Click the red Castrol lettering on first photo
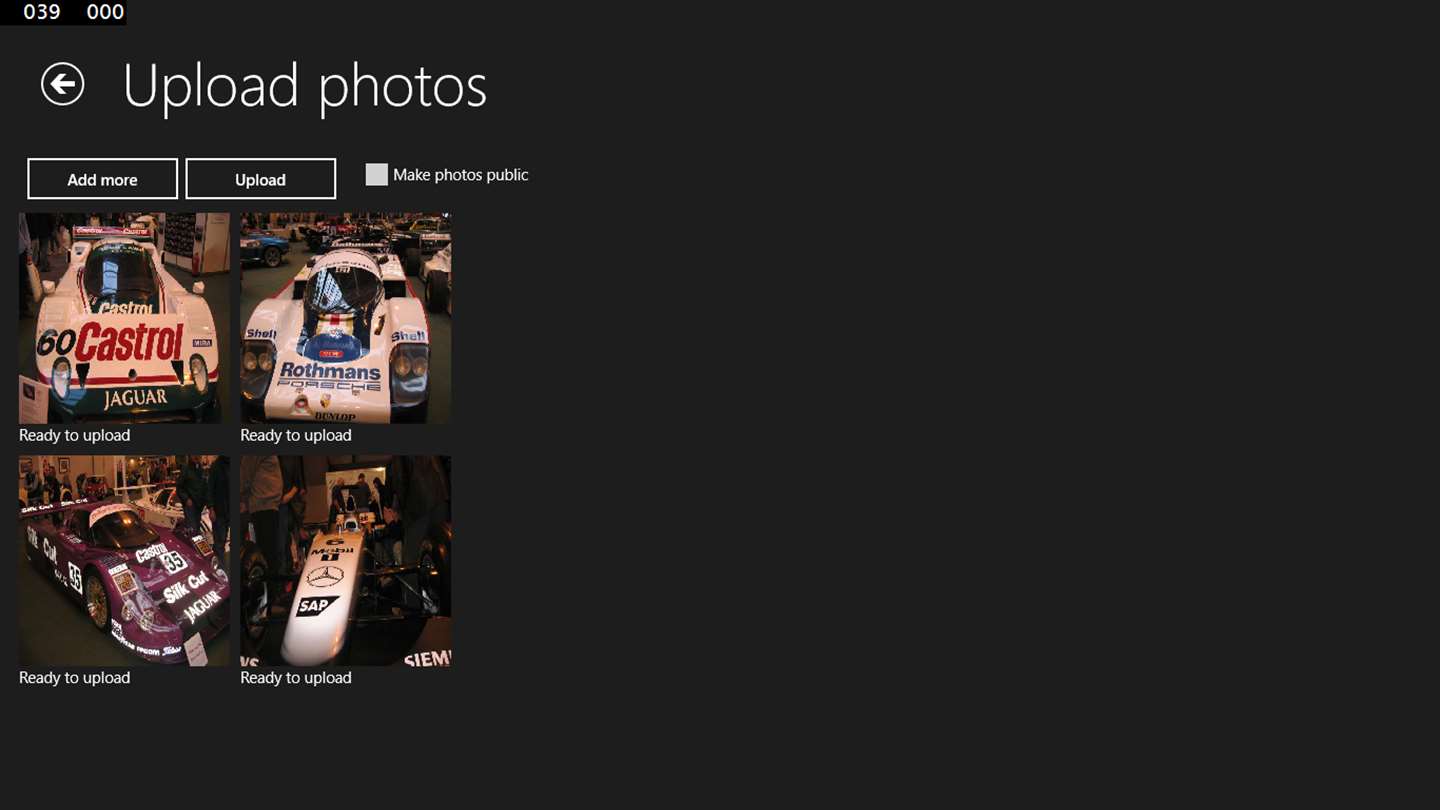 point(128,343)
